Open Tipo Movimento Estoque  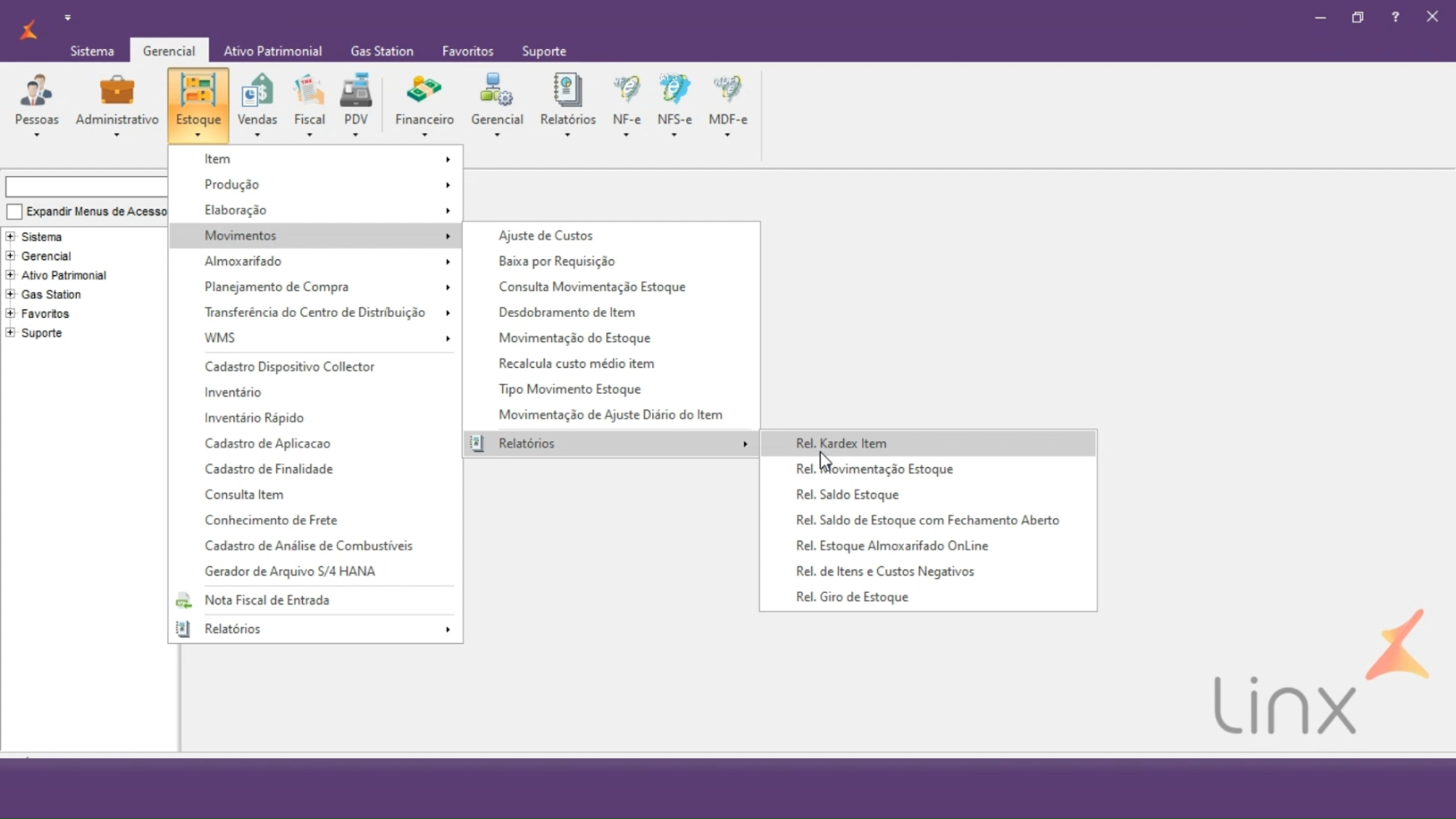611,389
